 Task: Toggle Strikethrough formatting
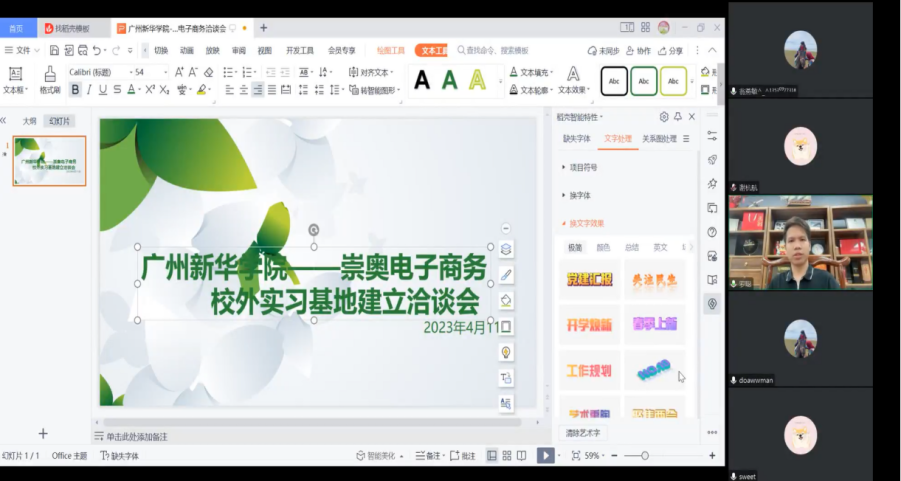pos(117,90)
